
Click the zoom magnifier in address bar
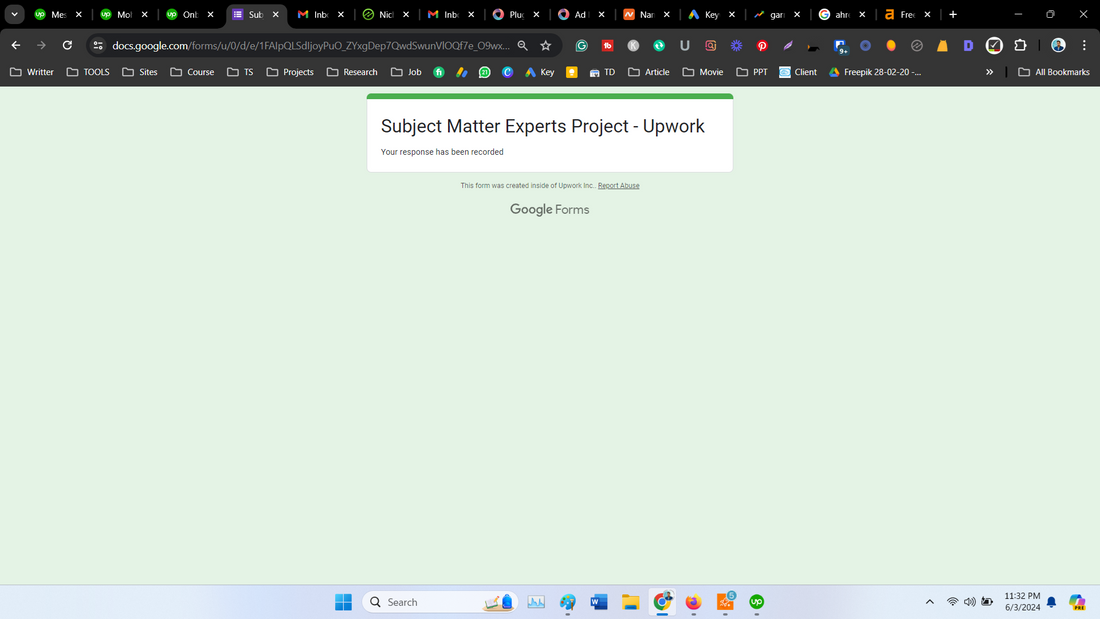pyautogui.click(x=523, y=46)
